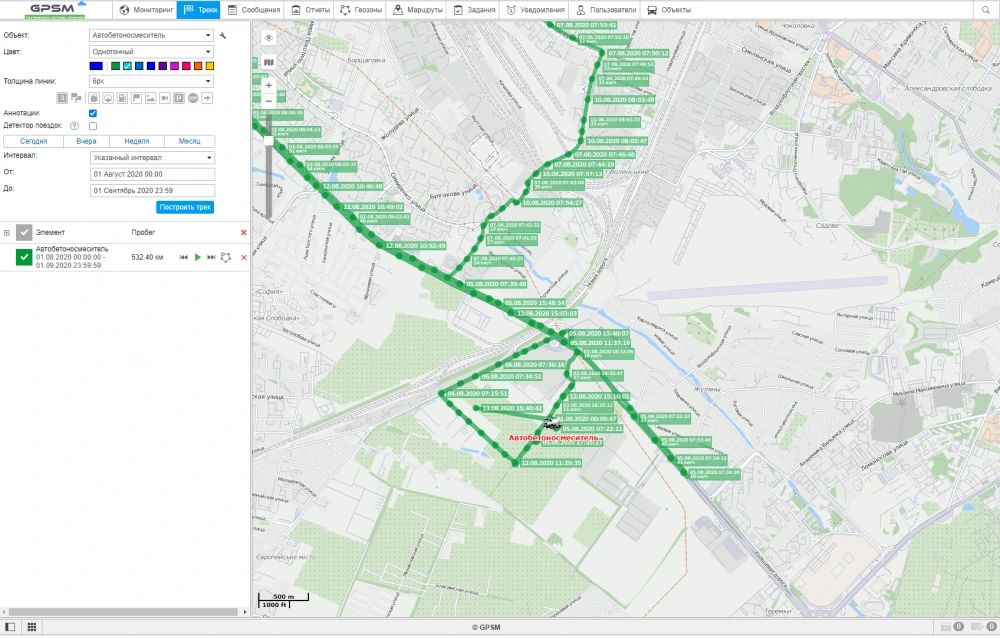This screenshot has width=1000, height=638.
Task: Click the Построить трек button
Action: click(x=185, y=207)
